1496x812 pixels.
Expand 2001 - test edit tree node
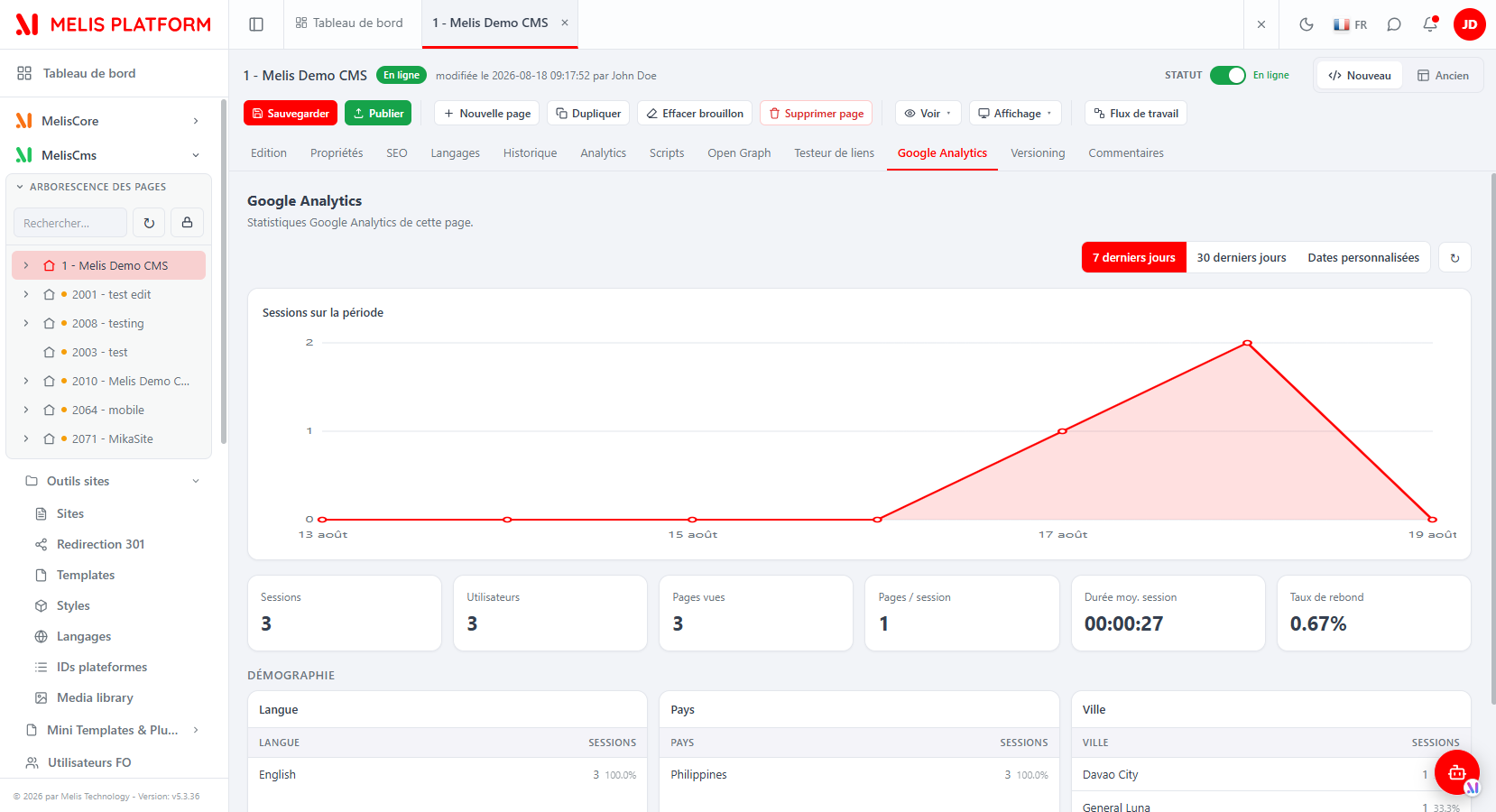(26, 294)
